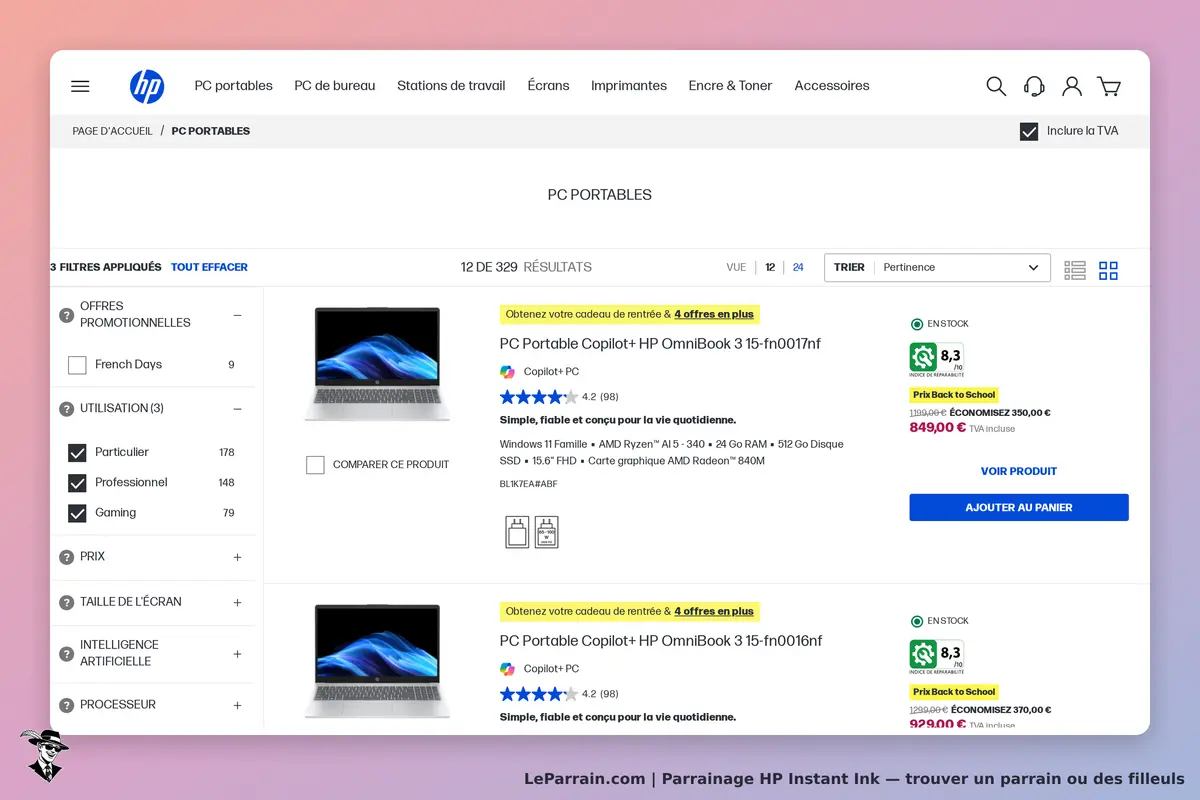Click Ajouter au panier for fn0017nf

(1019, 508)
